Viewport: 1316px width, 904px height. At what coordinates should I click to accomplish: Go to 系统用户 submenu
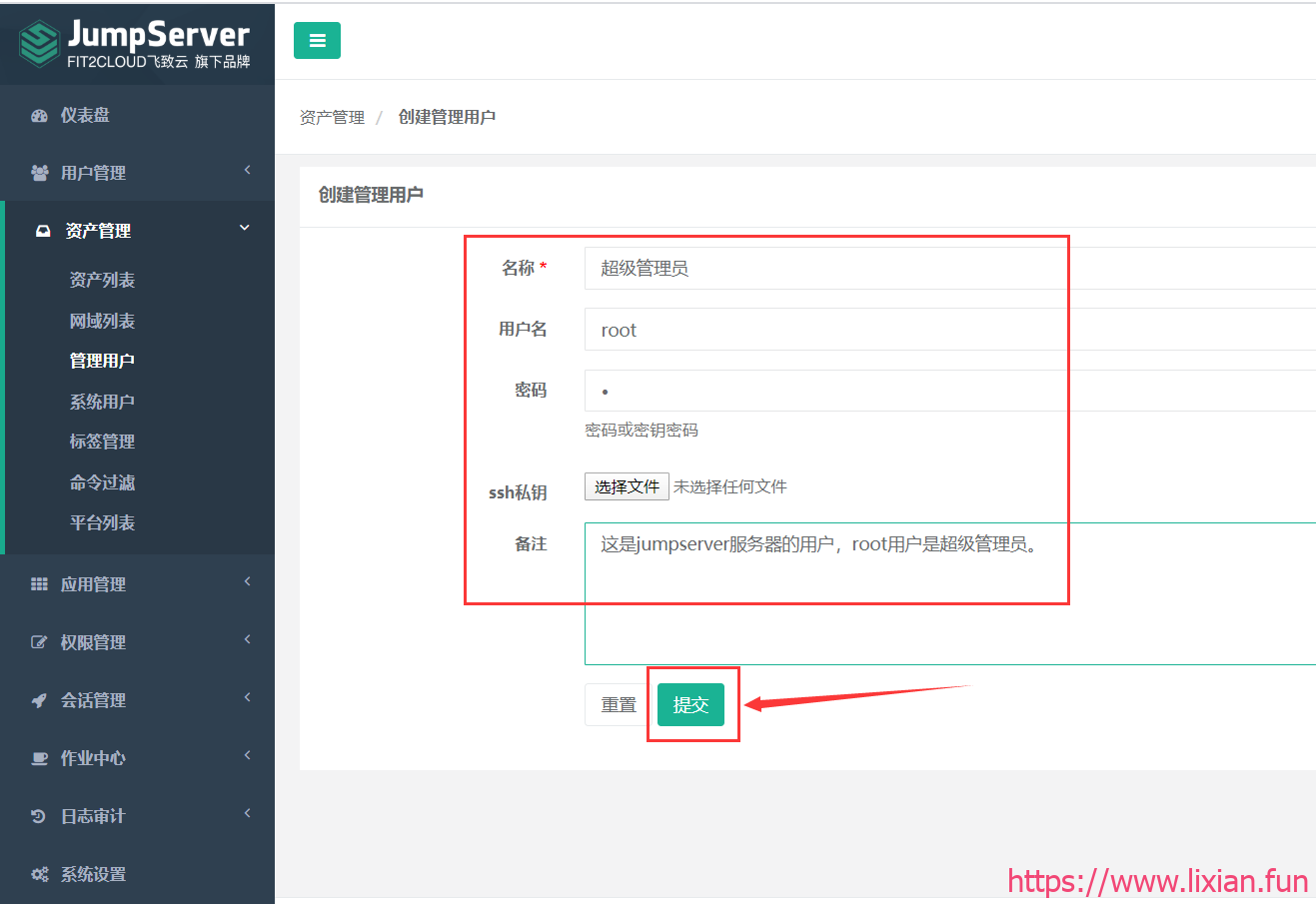coord(102,402)
